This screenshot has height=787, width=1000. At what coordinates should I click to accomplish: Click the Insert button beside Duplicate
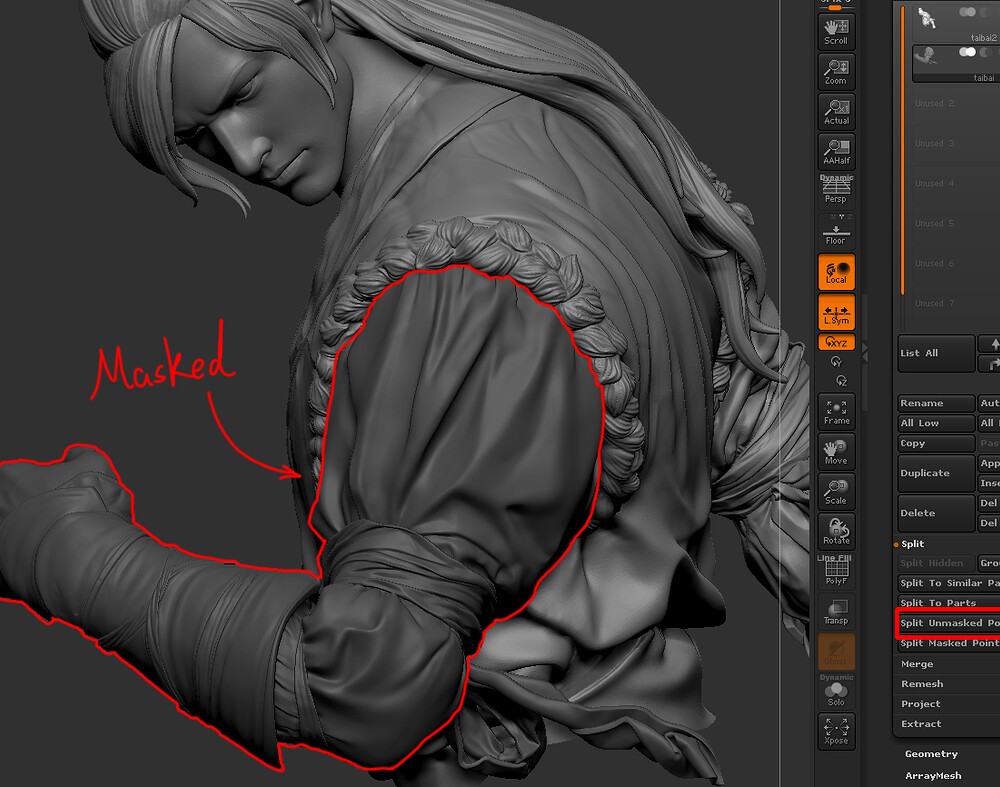[990, 483]
